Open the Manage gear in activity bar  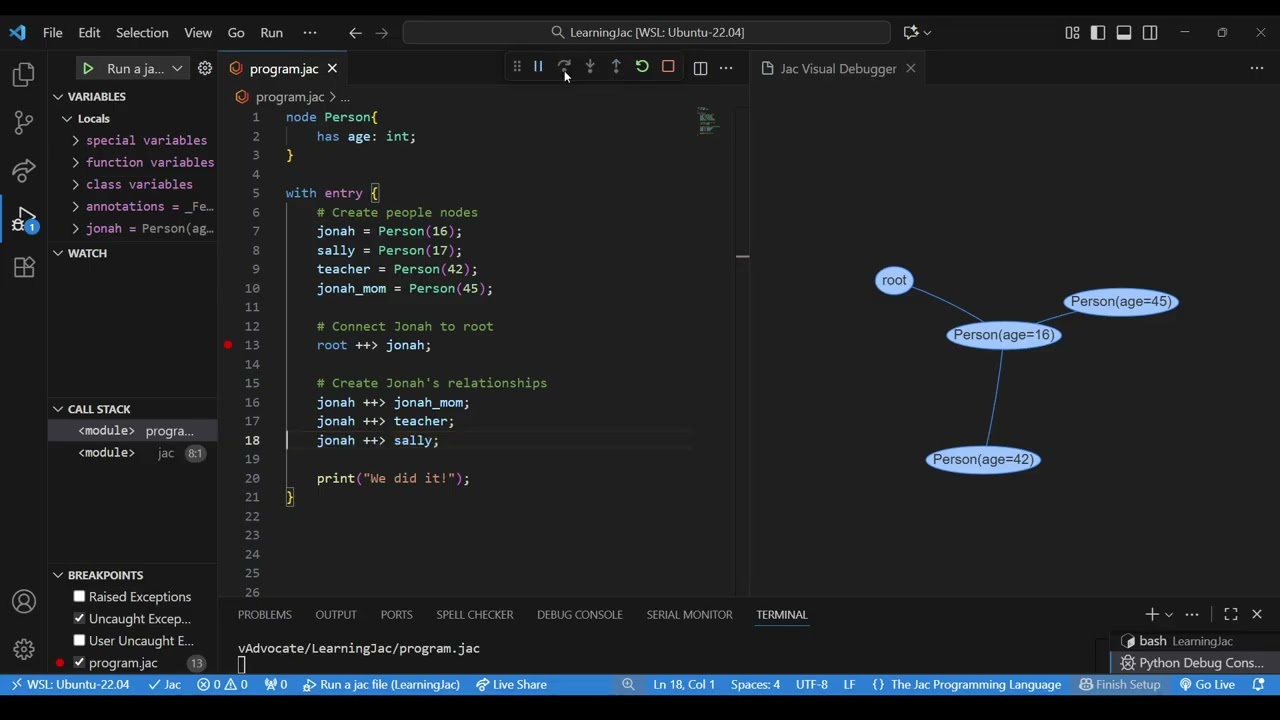24,649
